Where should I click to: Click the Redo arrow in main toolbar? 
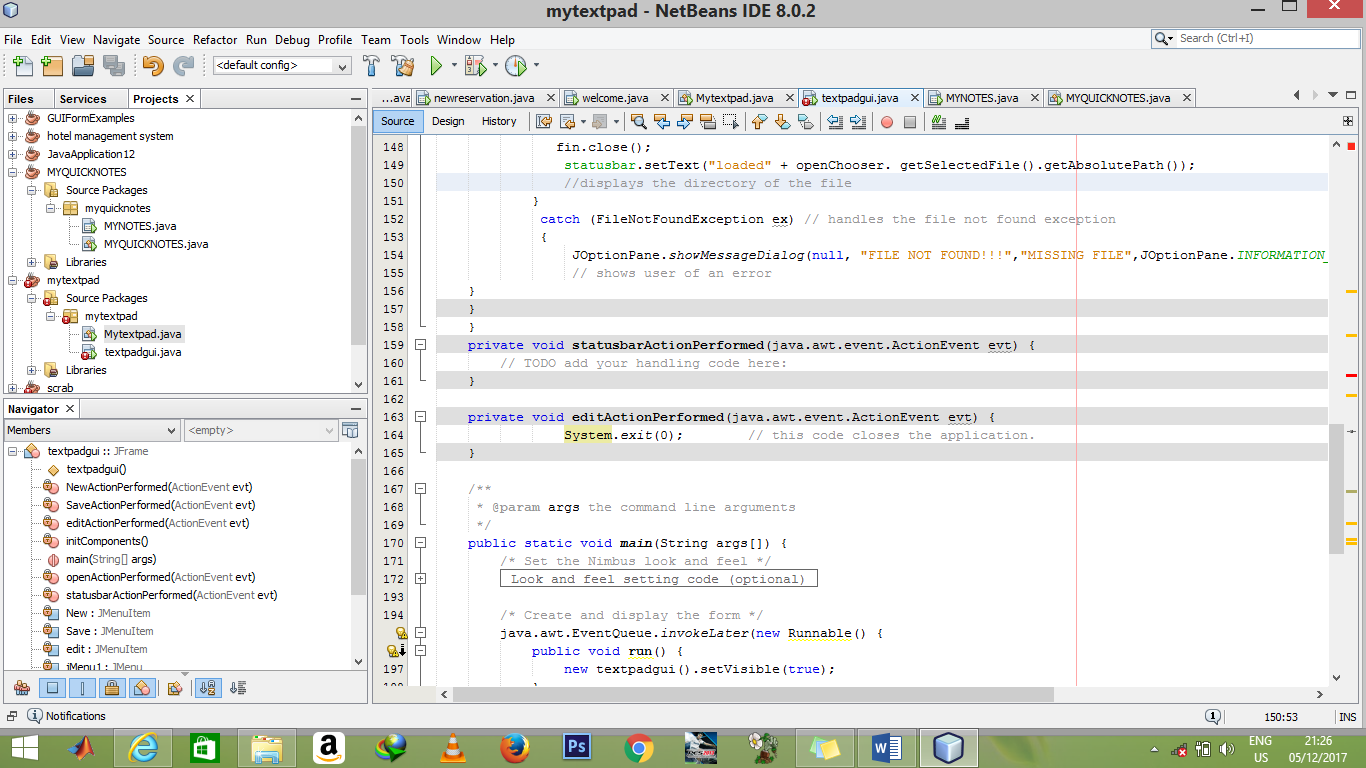coord(184,66)
